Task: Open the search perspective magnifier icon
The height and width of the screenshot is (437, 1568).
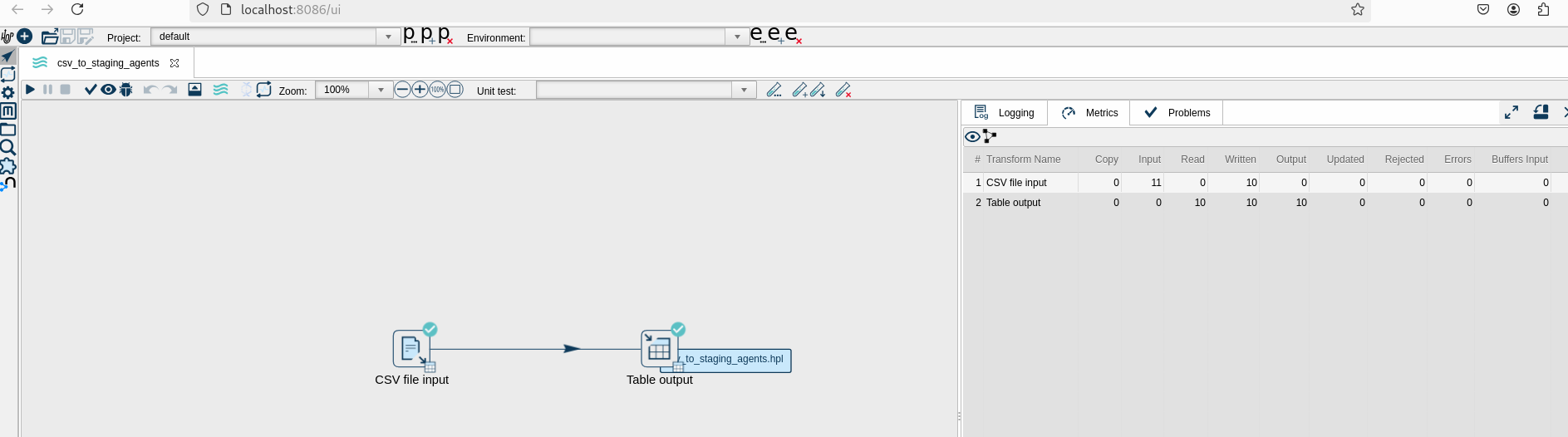Action: click(8, 148)
